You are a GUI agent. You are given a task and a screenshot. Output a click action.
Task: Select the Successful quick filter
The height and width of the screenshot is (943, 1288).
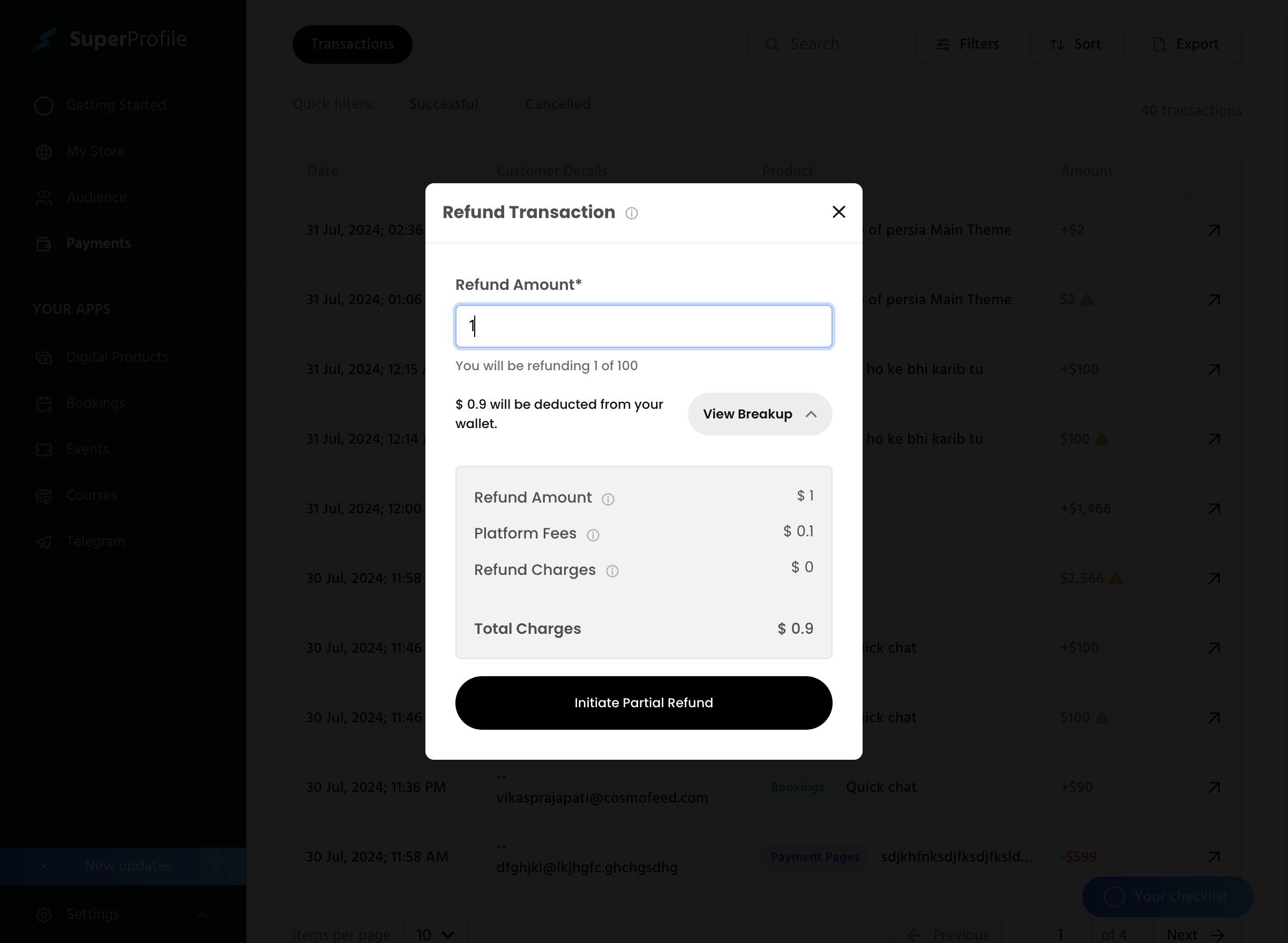coord(443,104)
